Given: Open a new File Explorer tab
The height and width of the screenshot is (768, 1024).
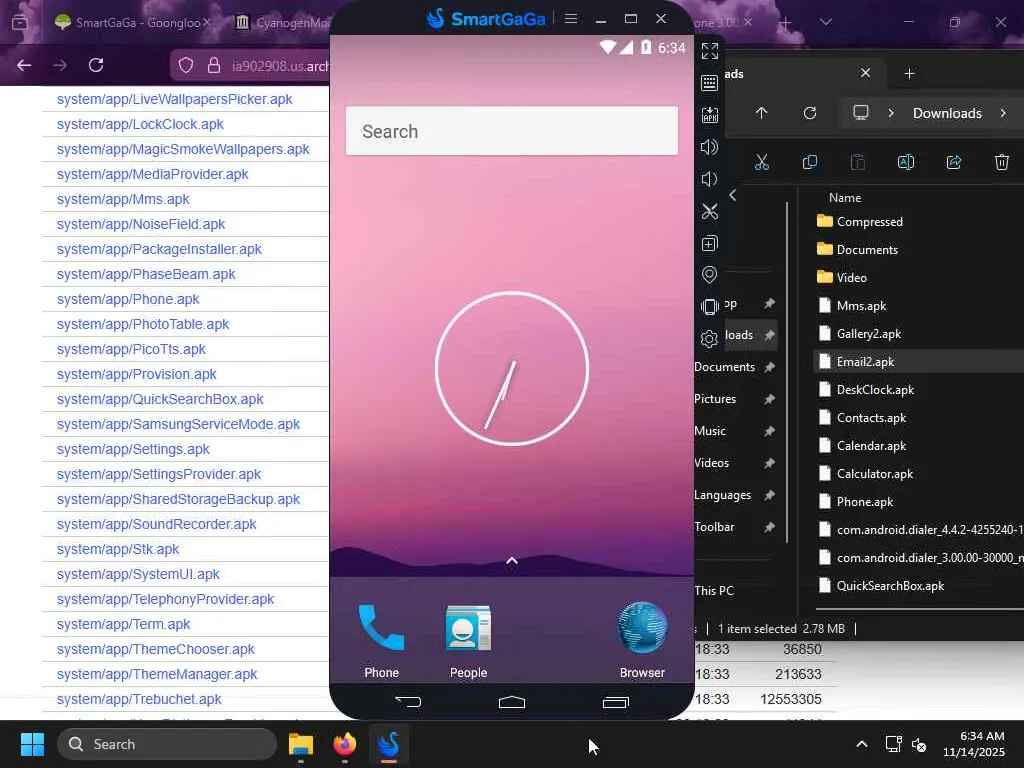Looking at the screenshot, I should [x=909, y=74].
